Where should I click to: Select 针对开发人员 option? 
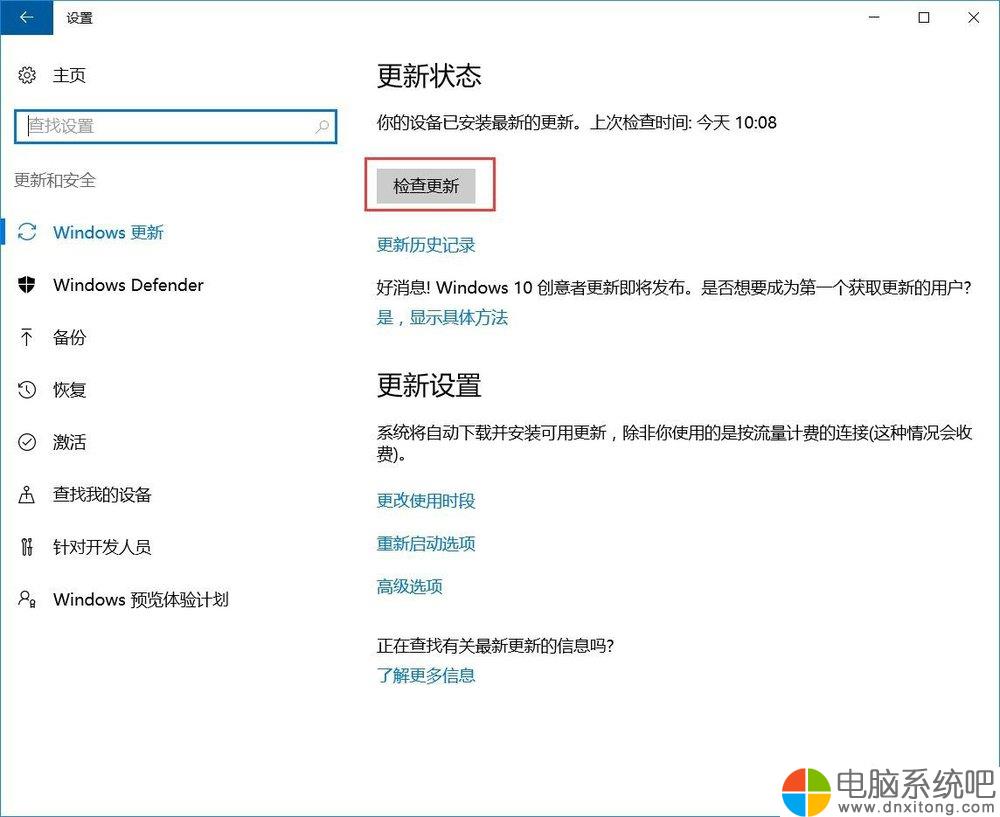[x=102, y=547]
